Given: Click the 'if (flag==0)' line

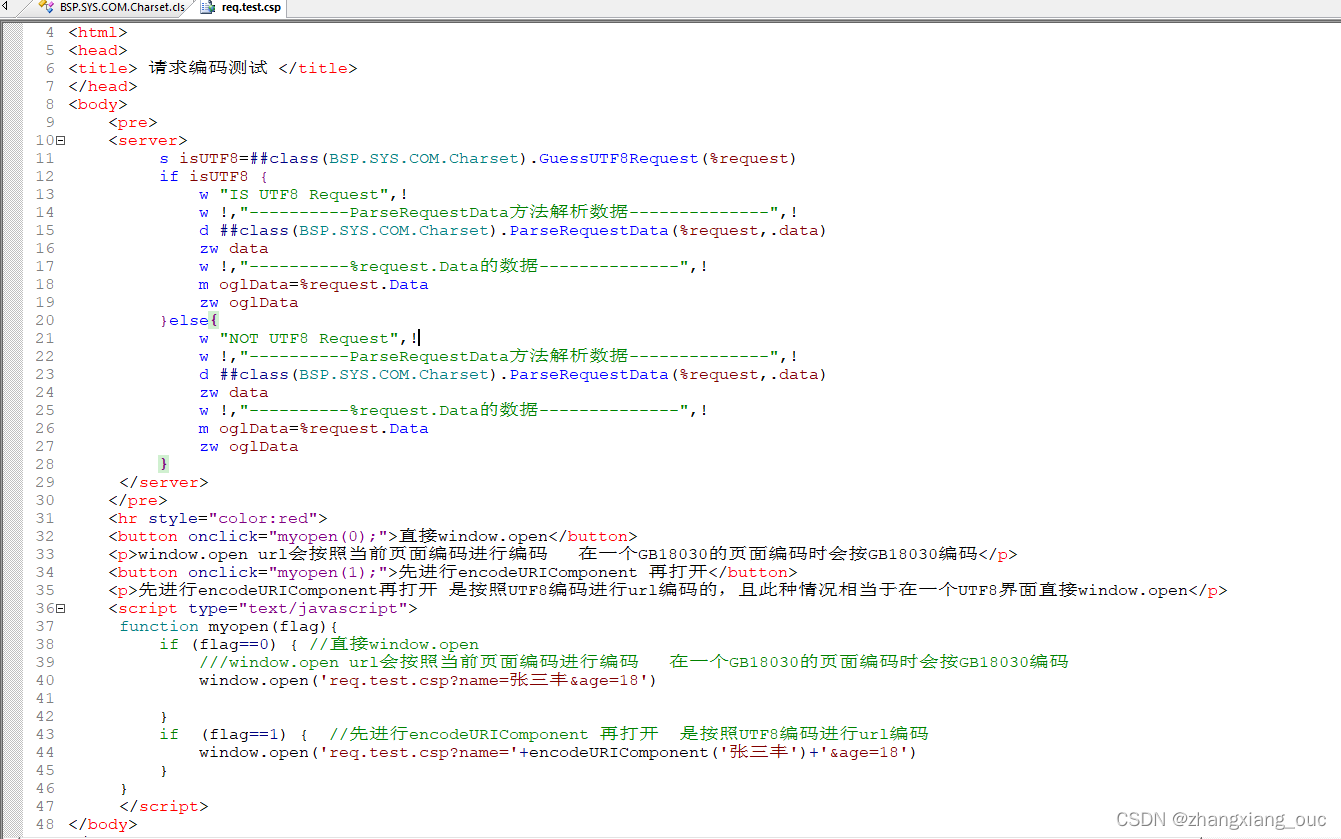Looking at the screenshot, I should (319, 644).
